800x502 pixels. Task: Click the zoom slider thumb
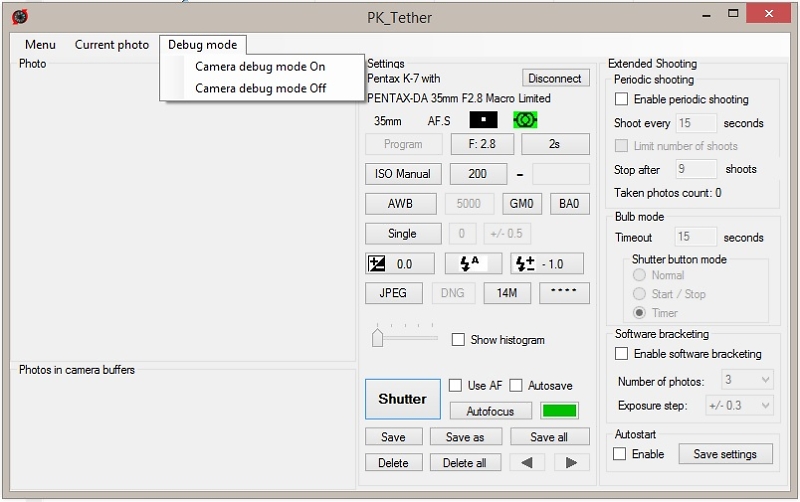coord(378,337)
